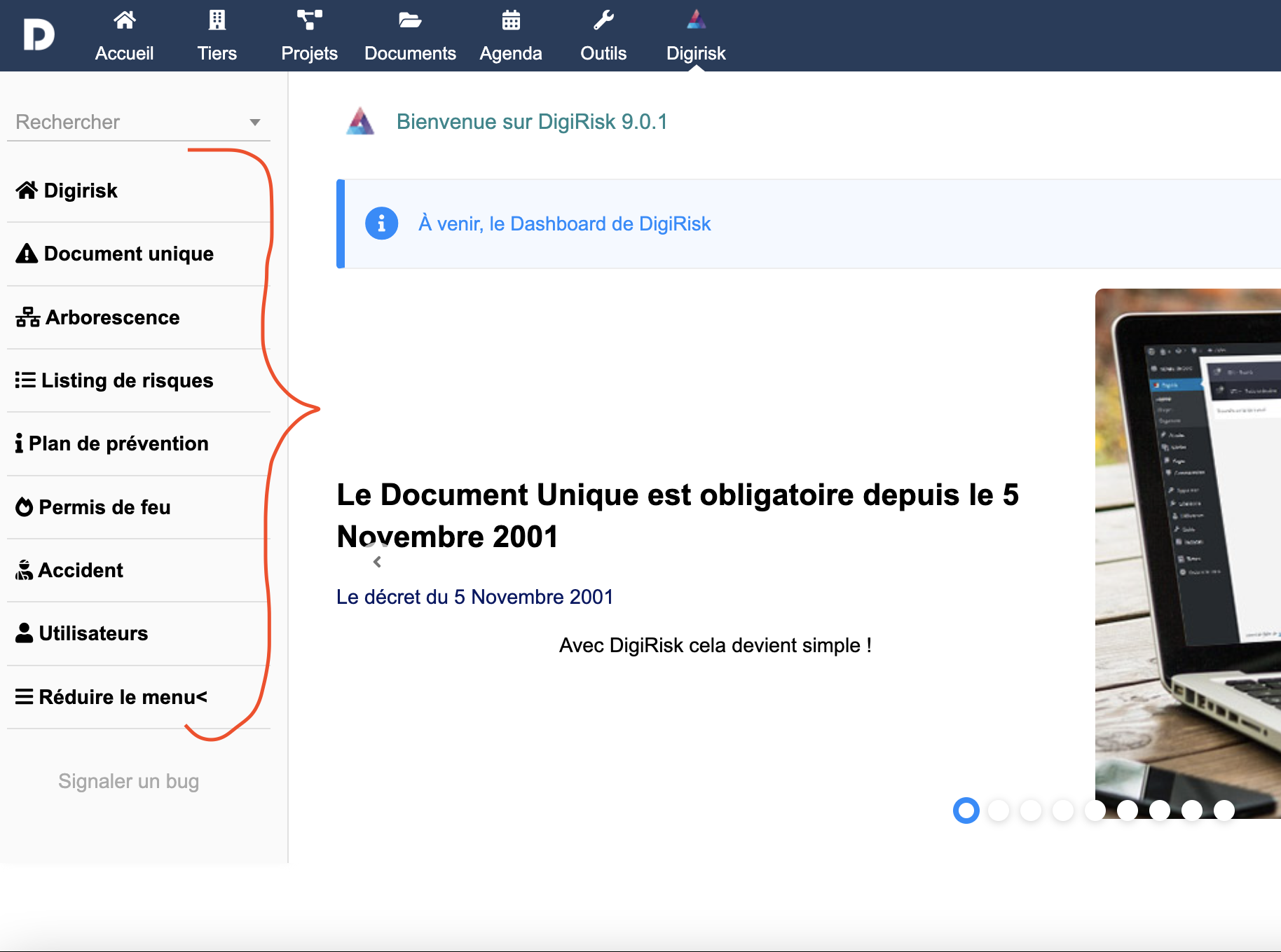
Task: Select the second carousel slide dot
Action: click(x=999, y=810)
